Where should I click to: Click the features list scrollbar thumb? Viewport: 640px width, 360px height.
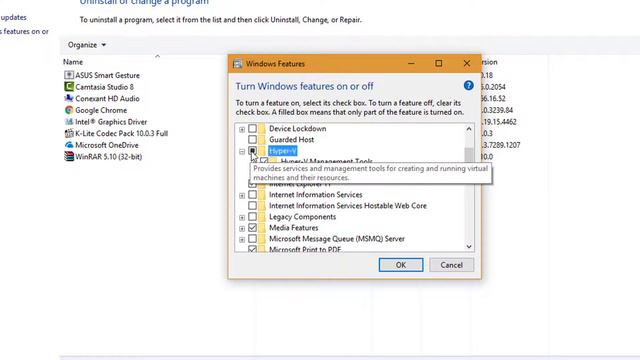(x=469, y=155)
